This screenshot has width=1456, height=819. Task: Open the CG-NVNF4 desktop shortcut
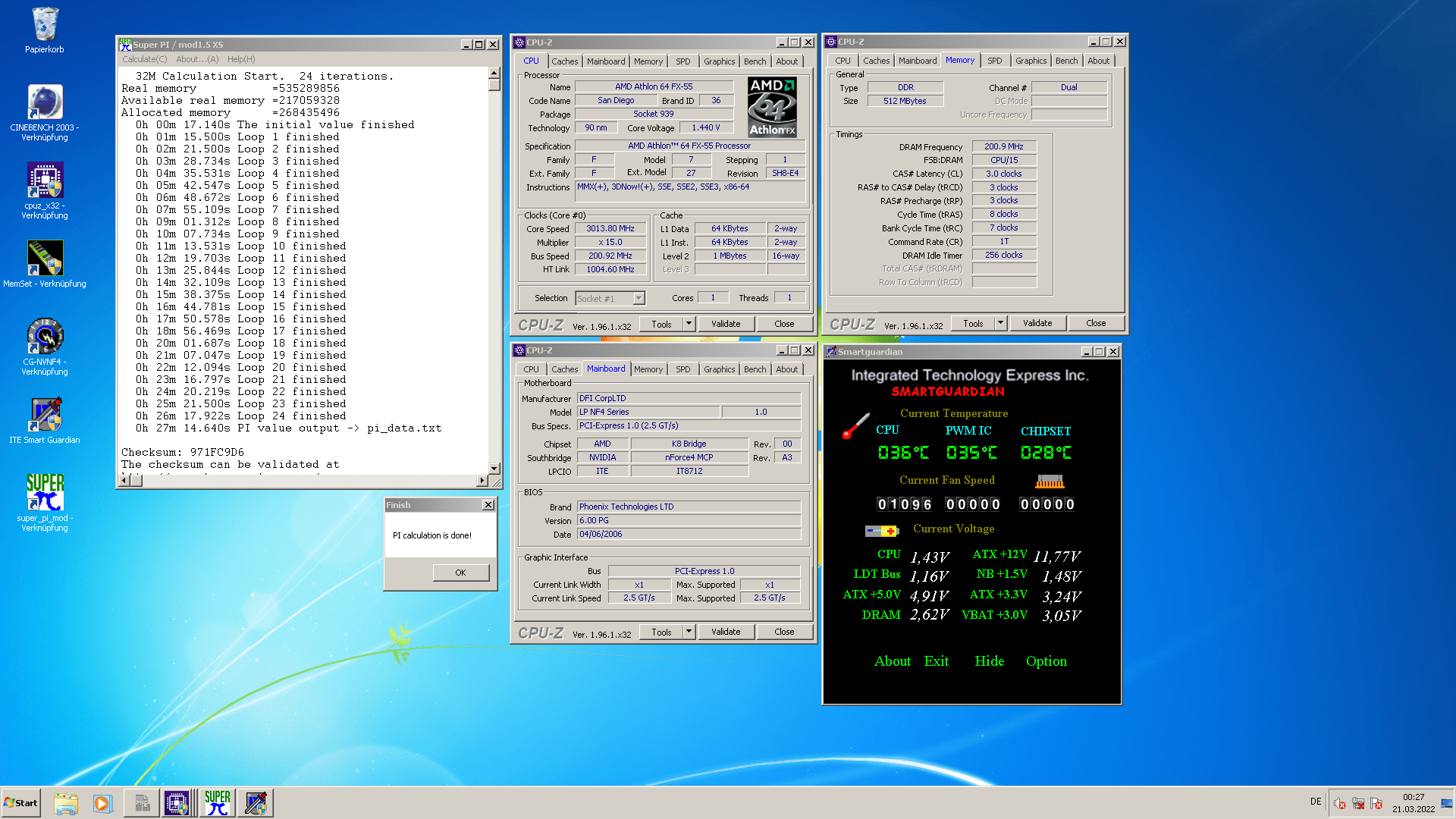pyautogui.click(x=45, y=347)
